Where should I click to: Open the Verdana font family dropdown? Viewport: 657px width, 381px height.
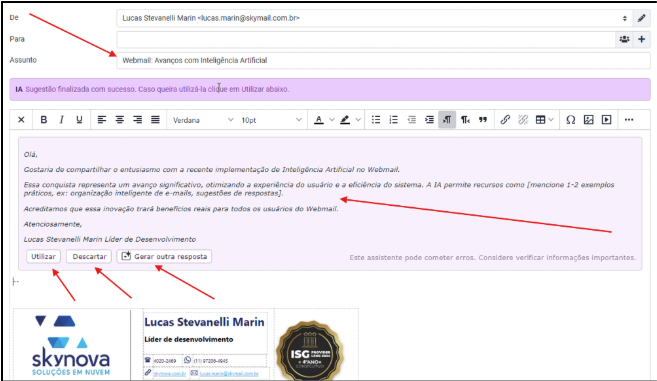click(203, 120)
